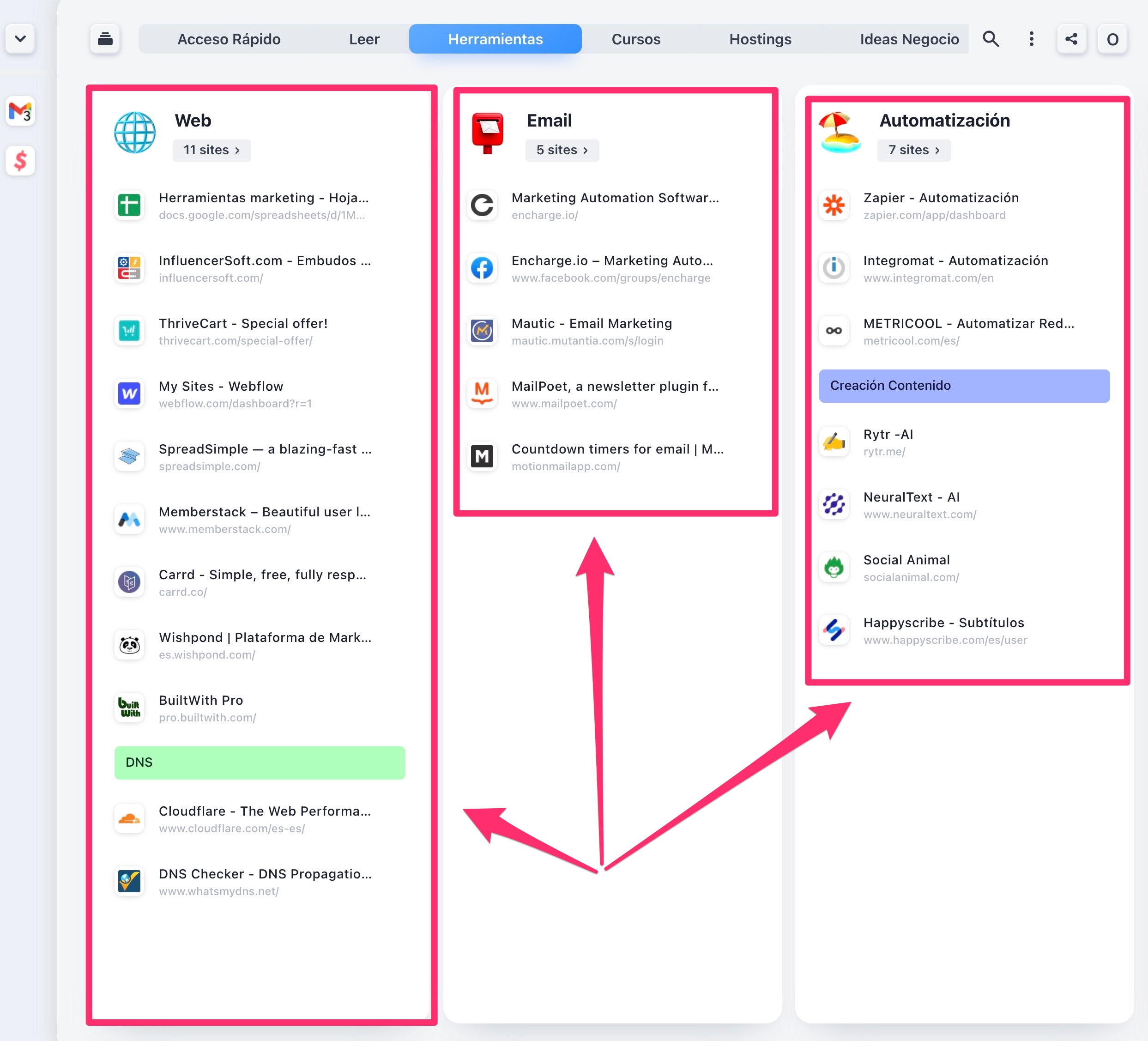Open the Cursos tab
Viewport: 1148px width, 1041px height.
pos(636,39)
